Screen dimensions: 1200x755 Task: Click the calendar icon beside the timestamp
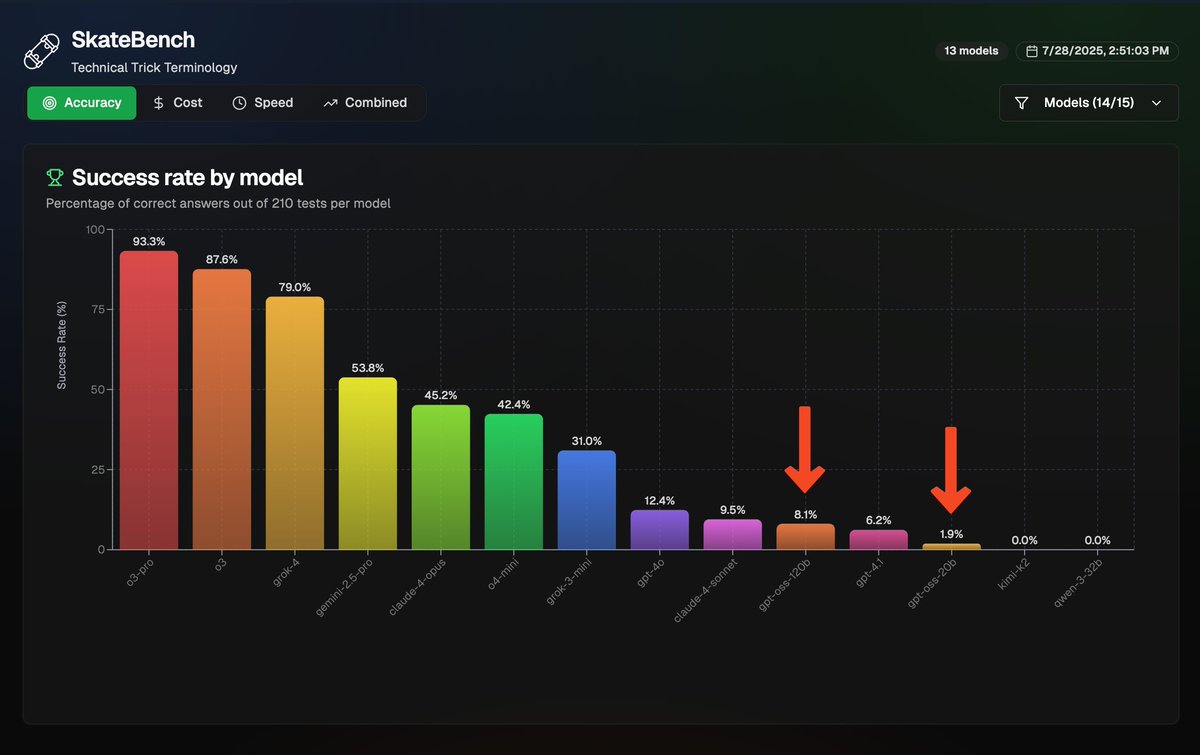(1031, 50)
